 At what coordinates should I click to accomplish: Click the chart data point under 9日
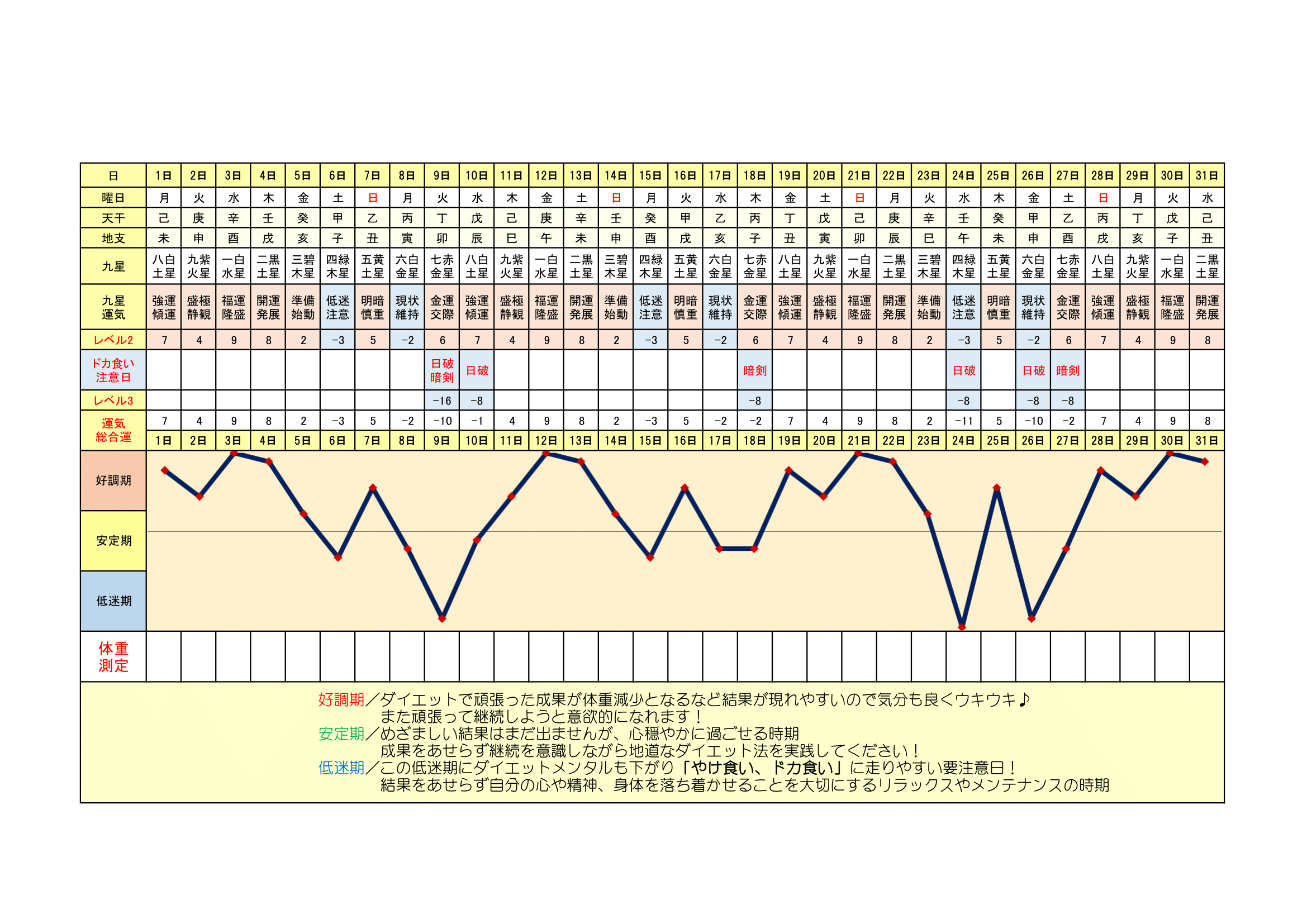(443, 618)
